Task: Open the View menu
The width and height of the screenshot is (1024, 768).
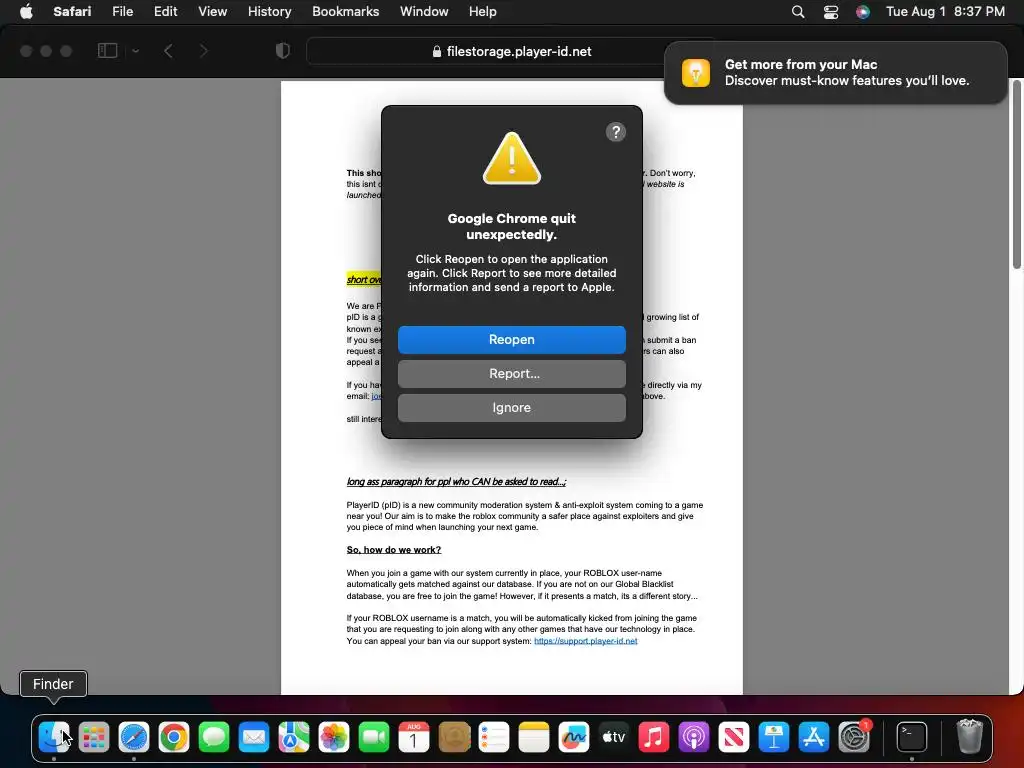Action: (213, 12)
